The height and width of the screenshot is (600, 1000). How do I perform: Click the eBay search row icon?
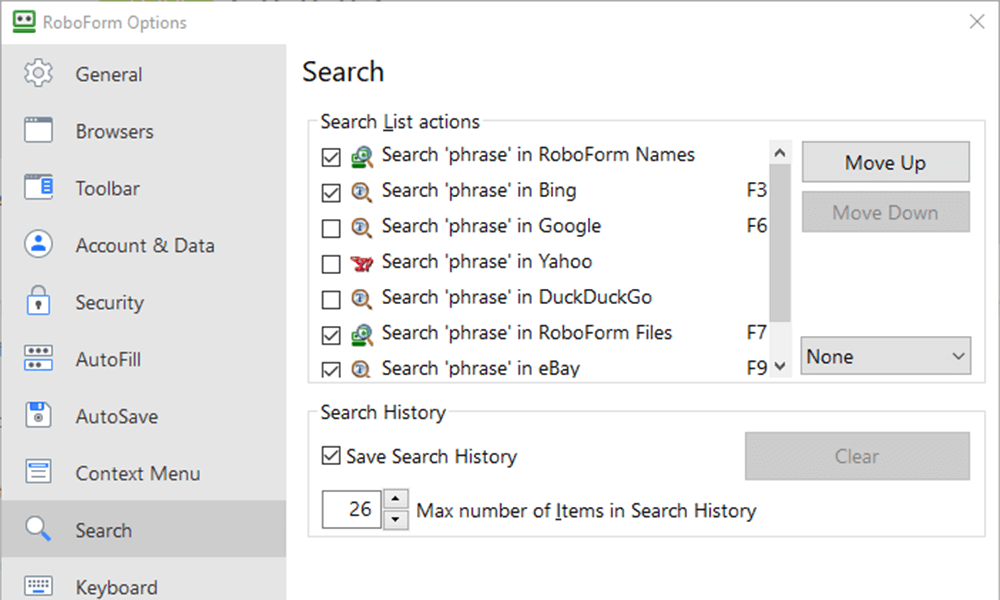(362, 369)
